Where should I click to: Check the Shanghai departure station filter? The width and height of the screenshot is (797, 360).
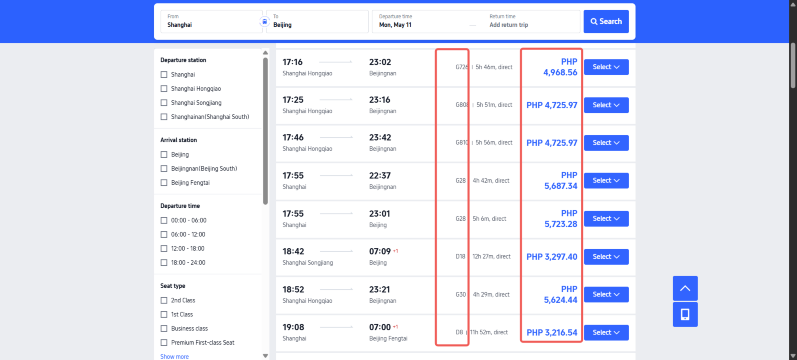click(x=164, y=75)
